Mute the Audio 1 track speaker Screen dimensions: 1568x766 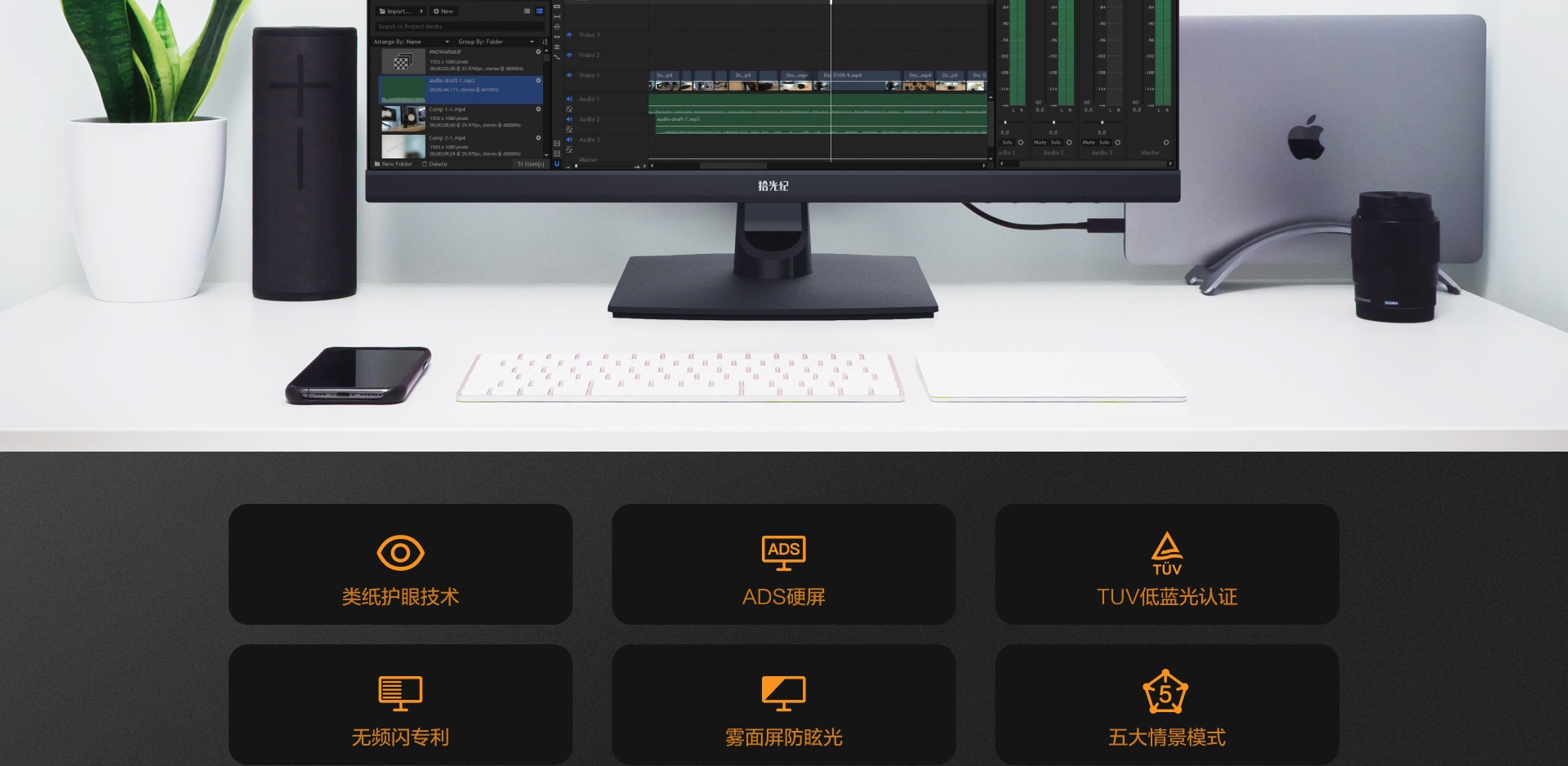point(569,99)
